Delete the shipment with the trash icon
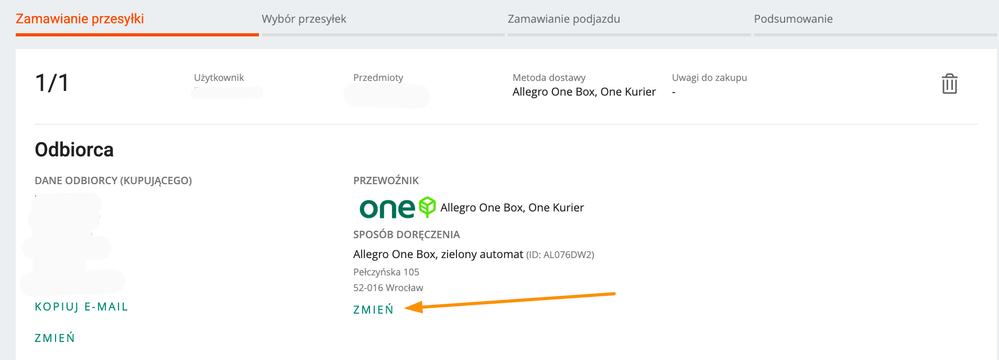 pyautogui.click(x=949, y=84)
